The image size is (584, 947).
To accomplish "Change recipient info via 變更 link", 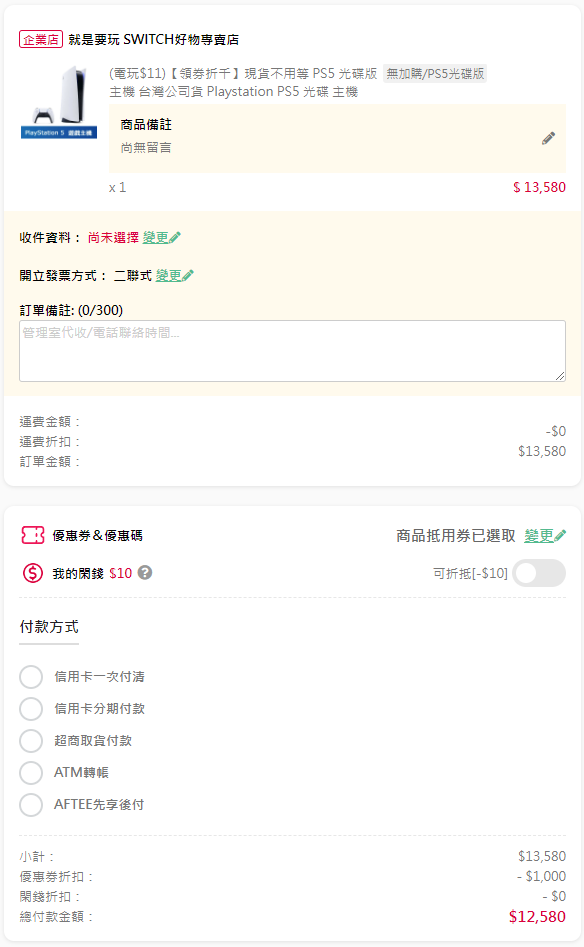I will pos(161,237).
